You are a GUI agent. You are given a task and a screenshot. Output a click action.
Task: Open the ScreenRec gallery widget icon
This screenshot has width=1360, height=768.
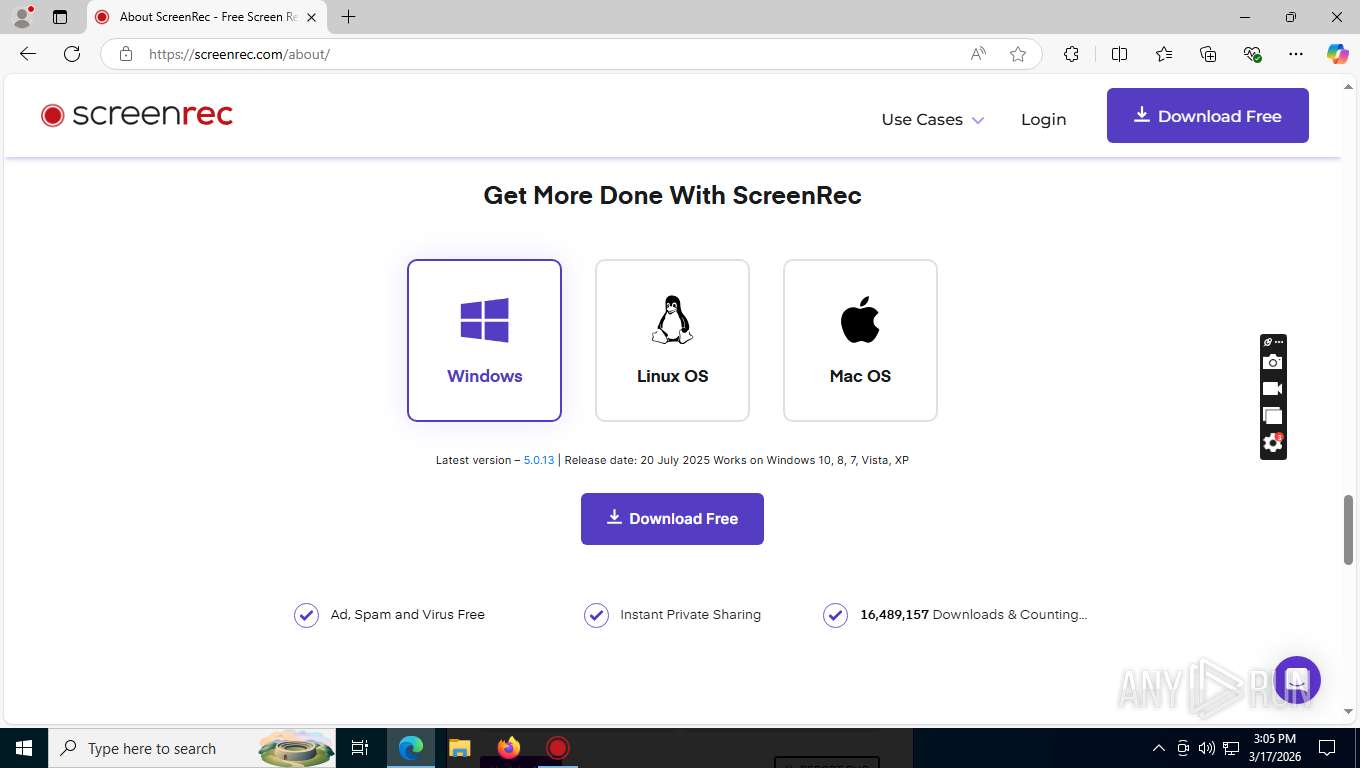[1272, 416]
